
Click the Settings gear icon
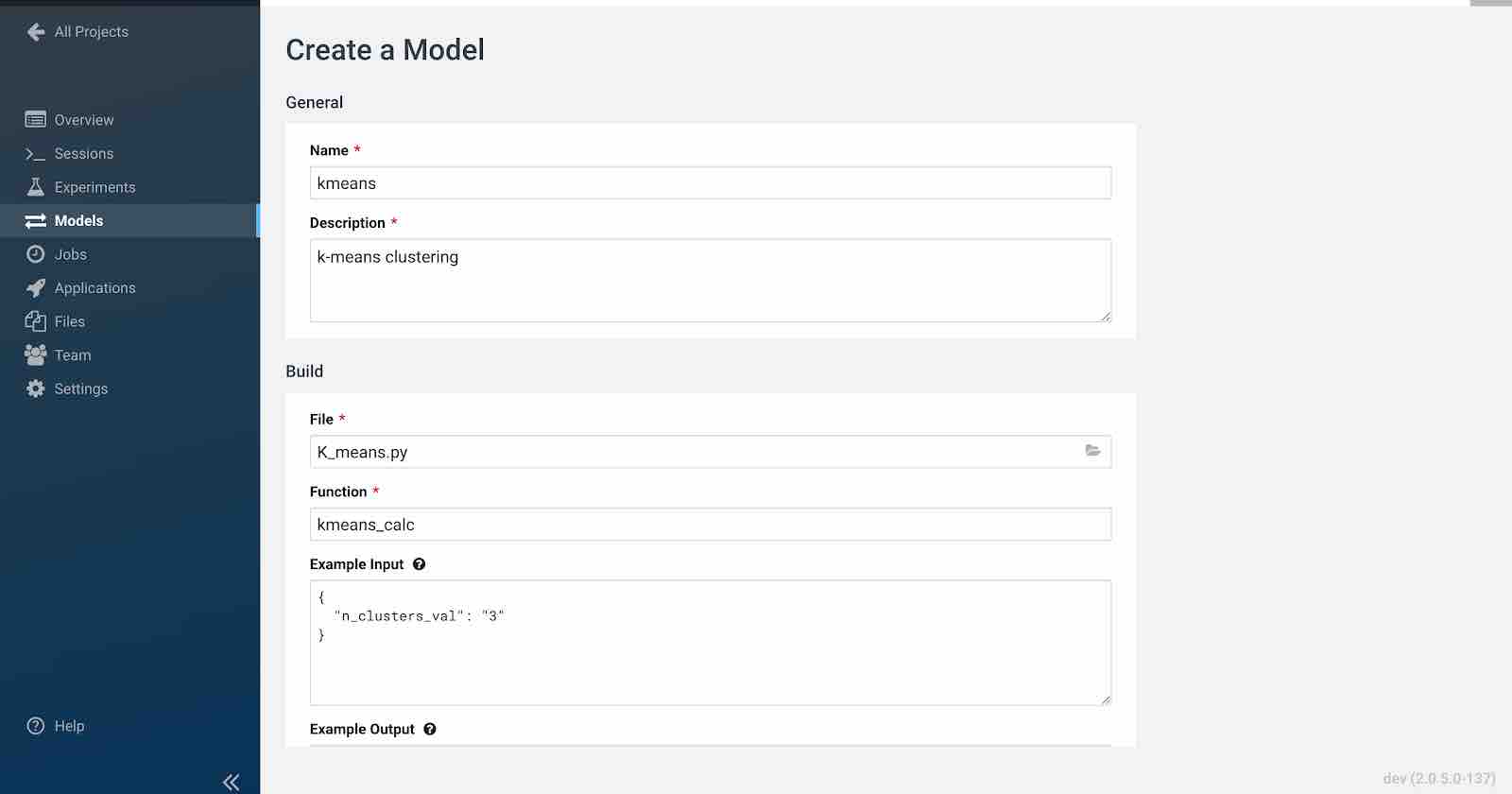tap(36, 388)
